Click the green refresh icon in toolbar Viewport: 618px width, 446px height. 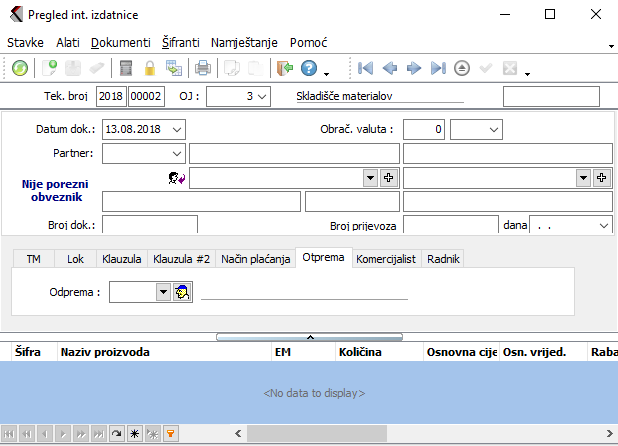(x=20, y=68)
